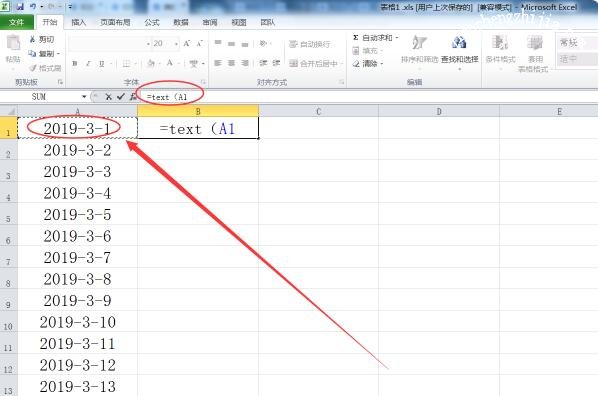The height and width of the screenshot is (396, 598).
Task: Toggle Wrap Text option
Action: click(309, 44)
